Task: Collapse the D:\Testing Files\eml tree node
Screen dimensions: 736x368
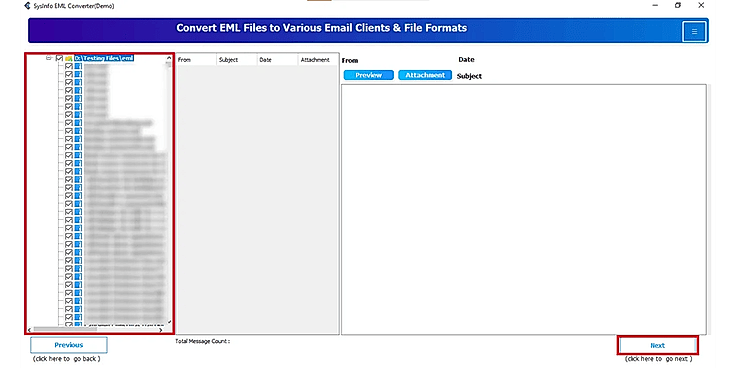Action: pyautogui.click(x=48, y=58)
